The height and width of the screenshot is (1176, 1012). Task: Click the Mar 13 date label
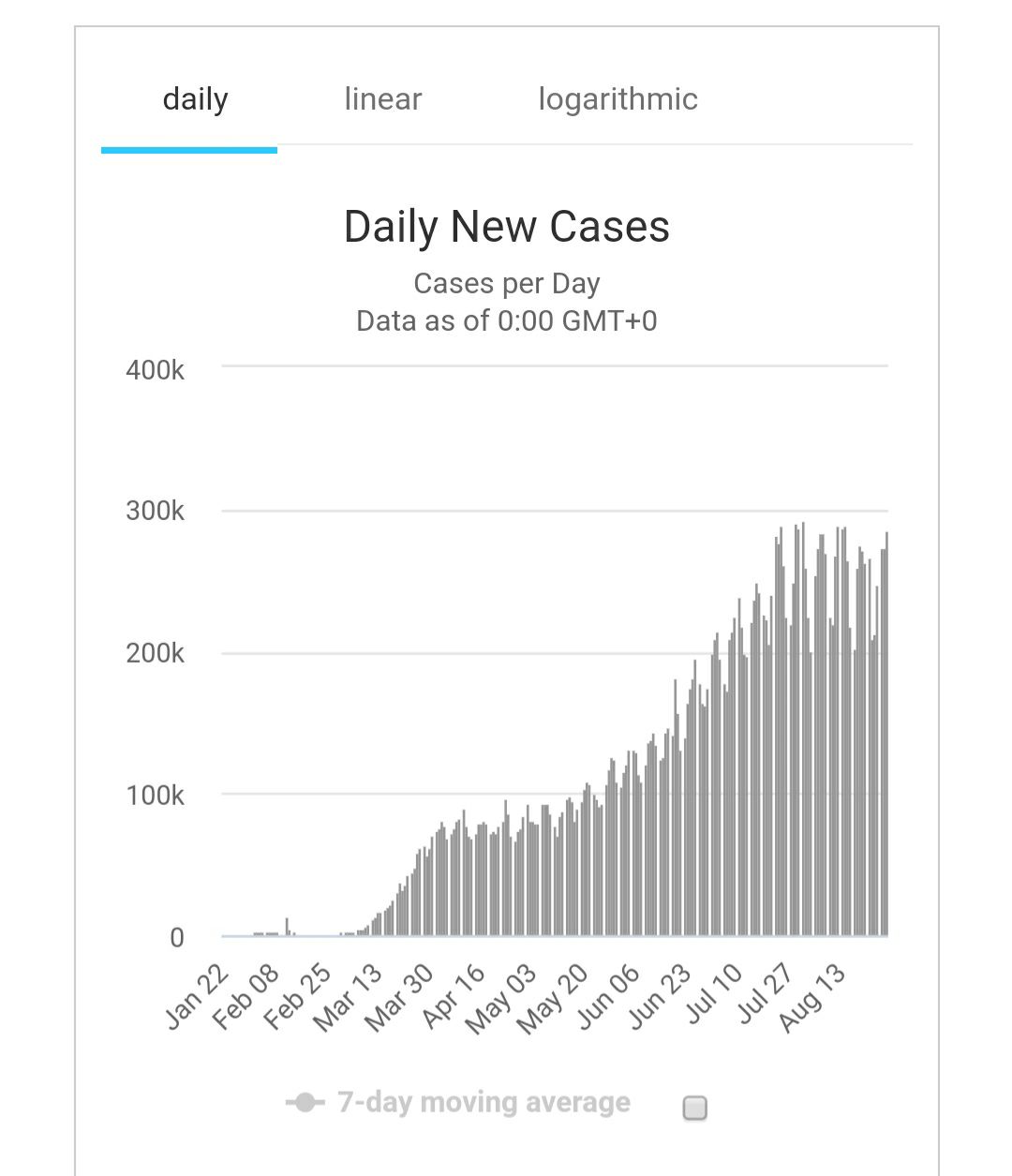(349, 997)
